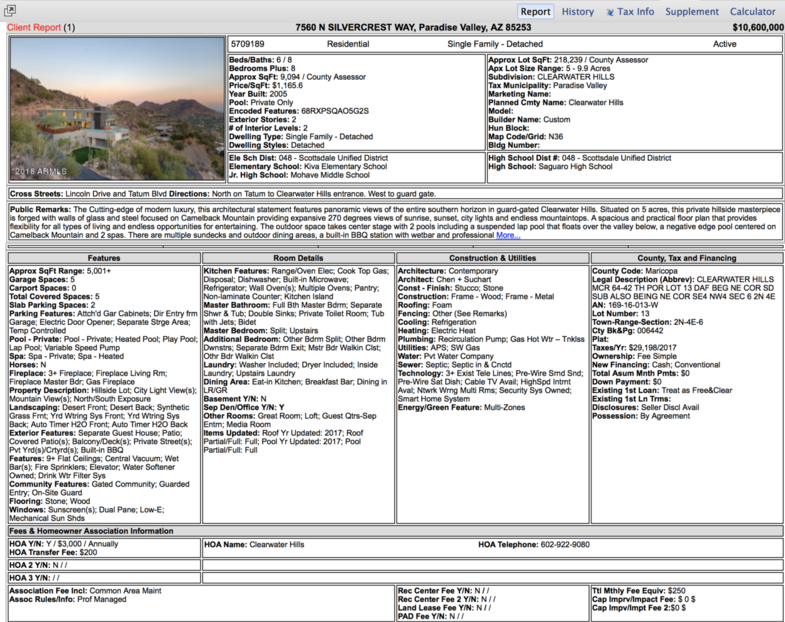Click the Elementary School Kiva line

coord(308,167)
